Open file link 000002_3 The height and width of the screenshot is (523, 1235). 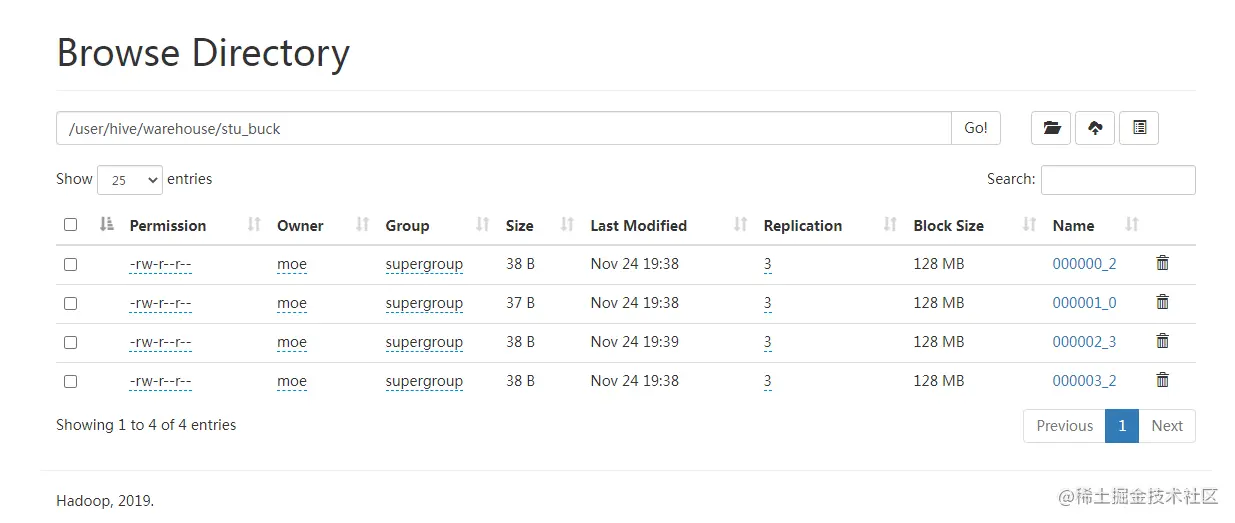1084,342
